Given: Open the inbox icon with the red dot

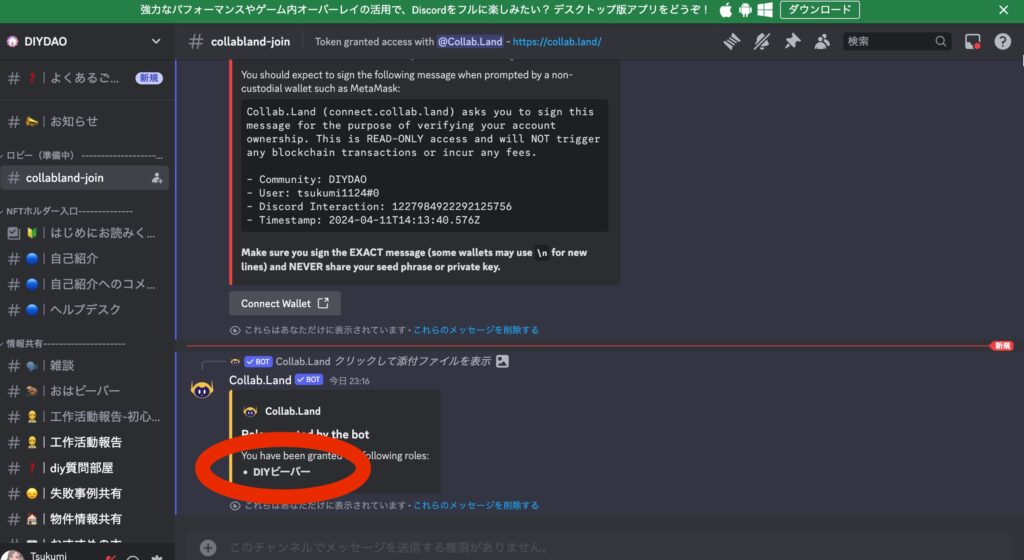Looking at the screenshot, I should [972, 42].
